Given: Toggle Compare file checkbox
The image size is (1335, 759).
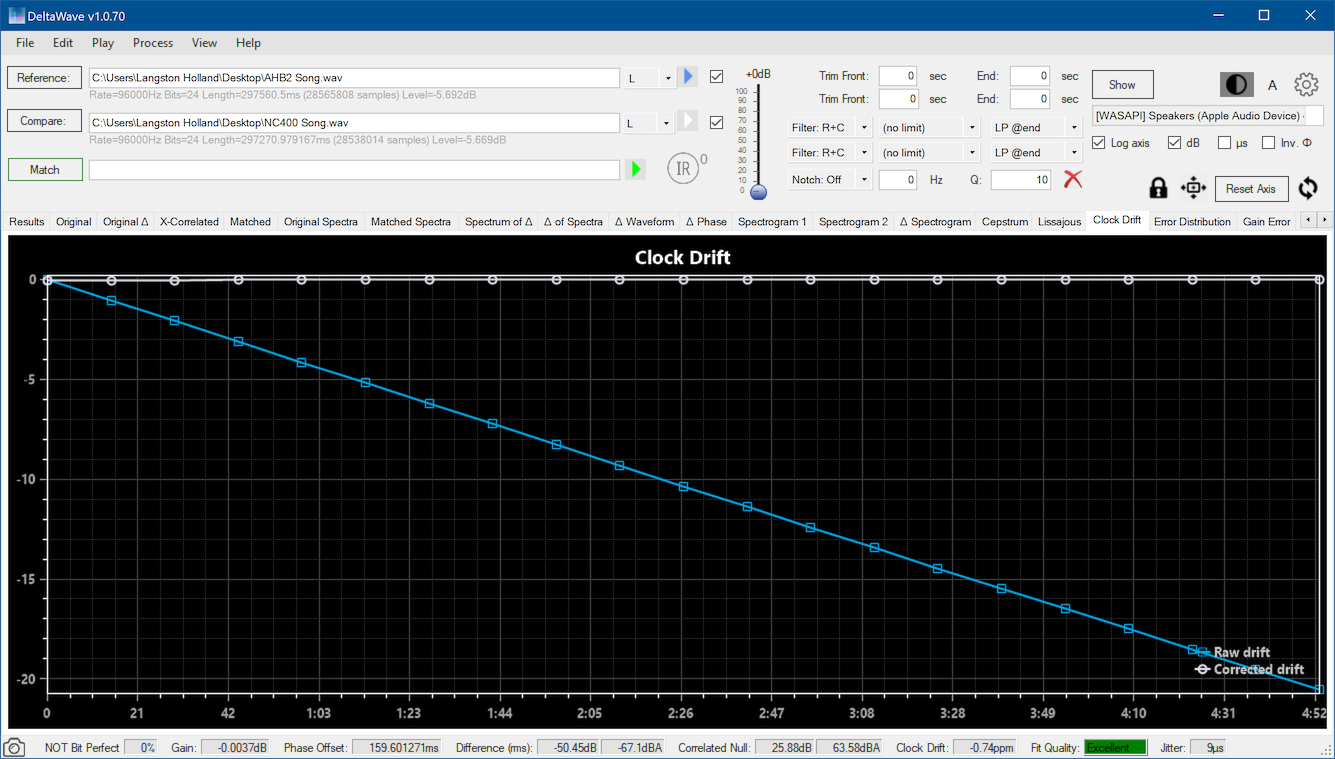Looking at the screenshot, I should point(716,122).
